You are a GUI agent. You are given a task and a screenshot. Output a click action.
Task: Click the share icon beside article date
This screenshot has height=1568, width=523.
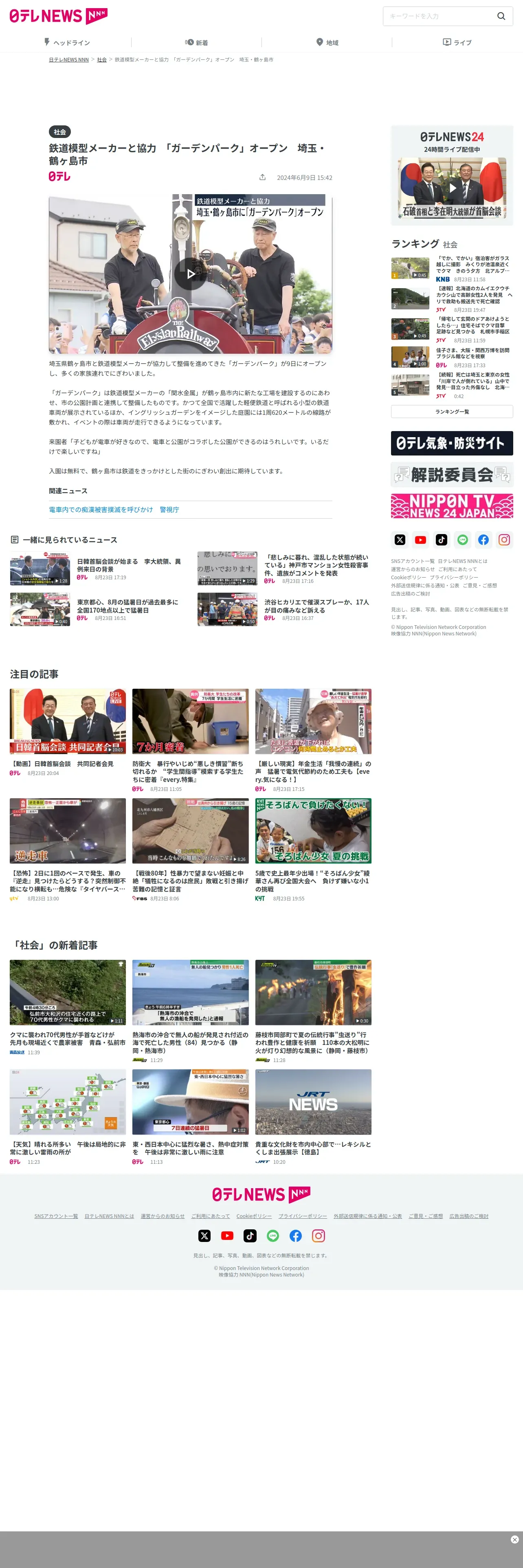[262, 177]
